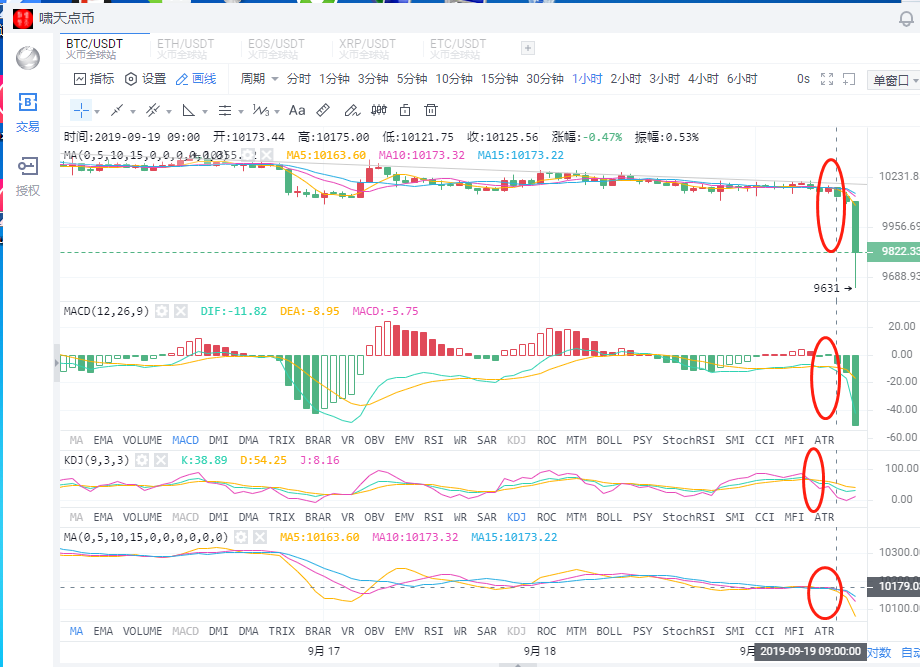Remove the KDJ(9,3,3) indicator panel
Image resolution: width=920 pixels, height=667 pixels.
161,460
